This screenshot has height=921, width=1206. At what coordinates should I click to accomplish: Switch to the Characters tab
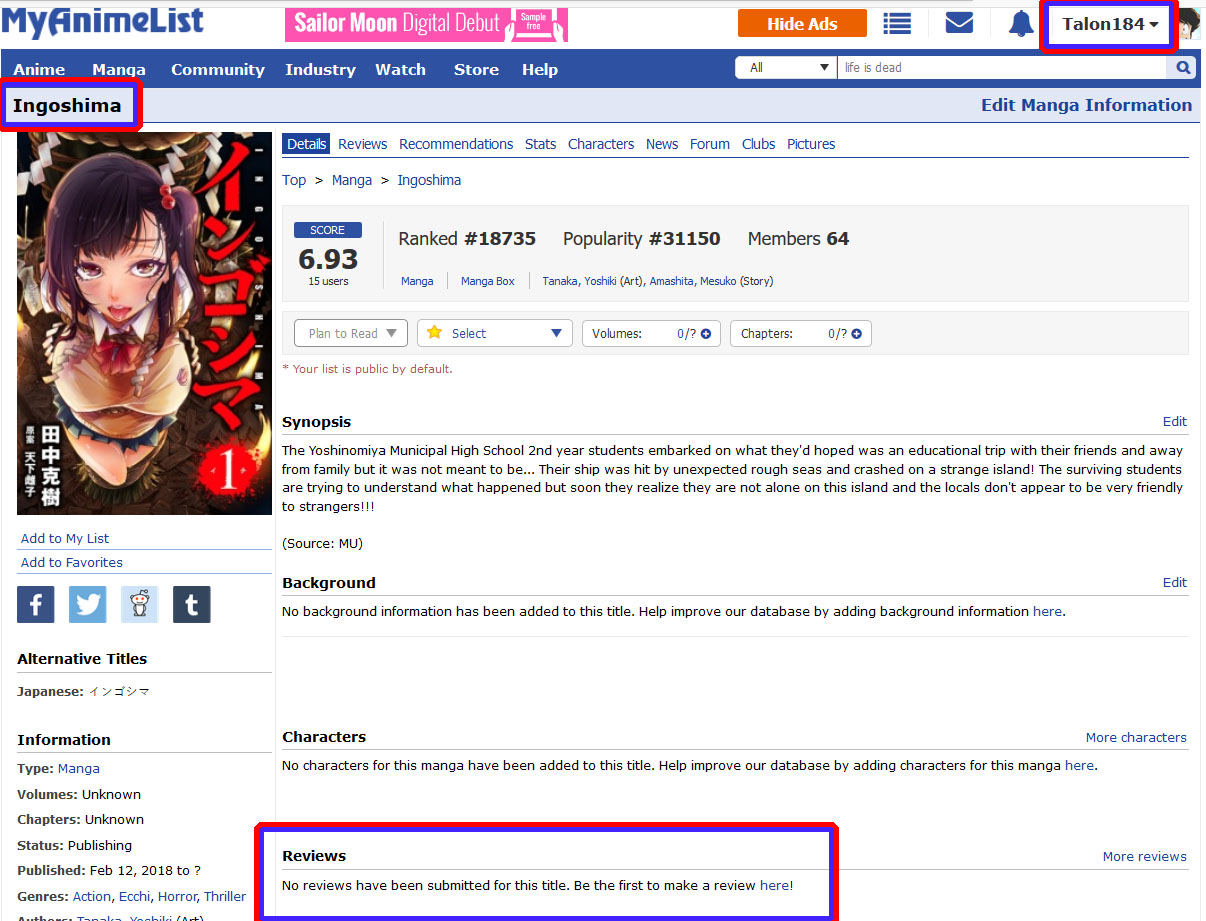(600, 144)
